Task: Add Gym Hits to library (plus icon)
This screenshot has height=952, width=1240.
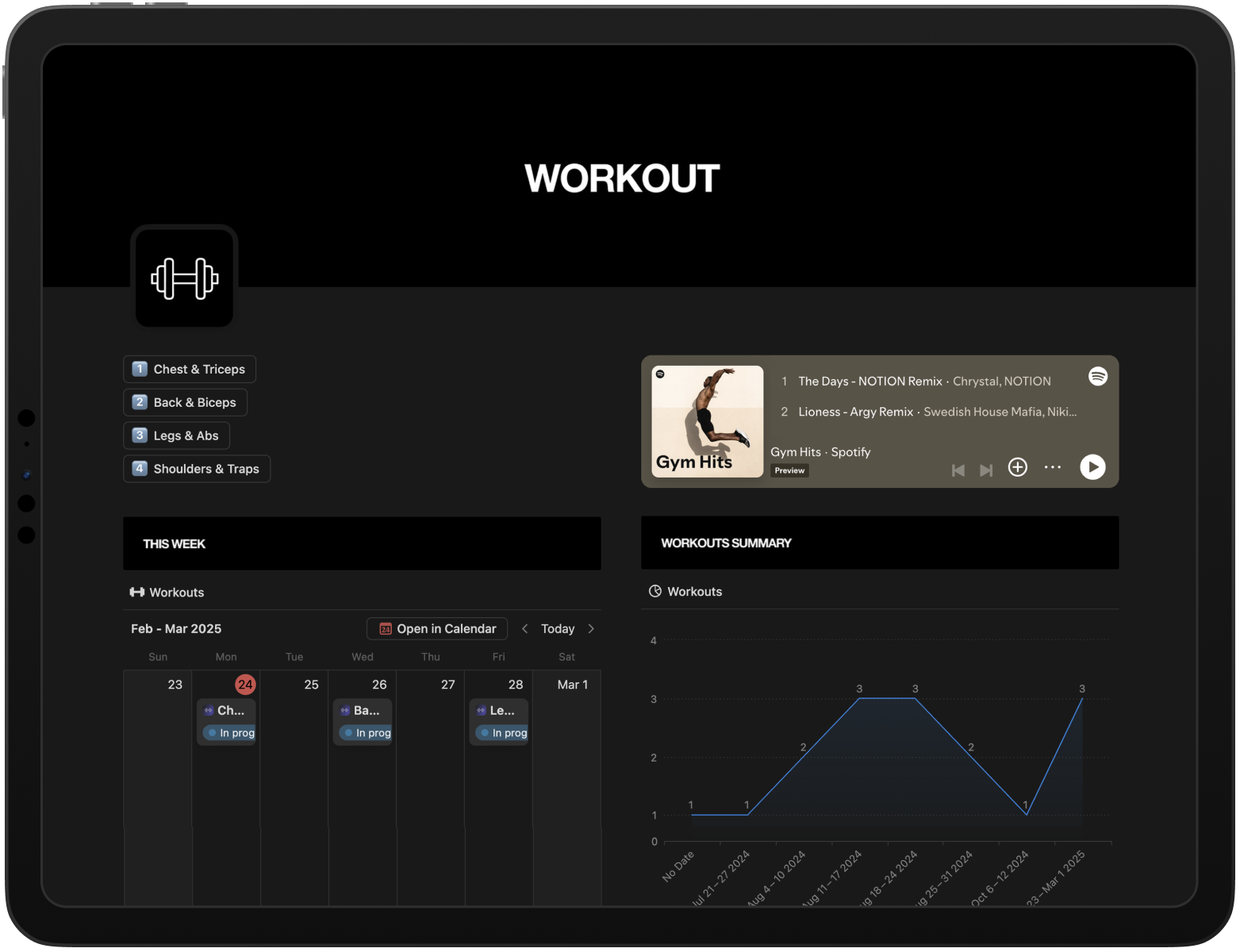Action: point(1017,467)
